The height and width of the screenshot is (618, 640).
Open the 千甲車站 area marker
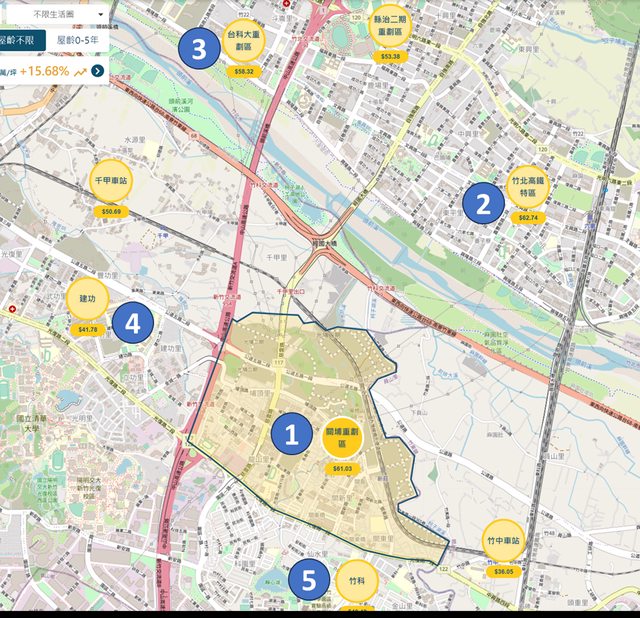[x=110, y=180]
